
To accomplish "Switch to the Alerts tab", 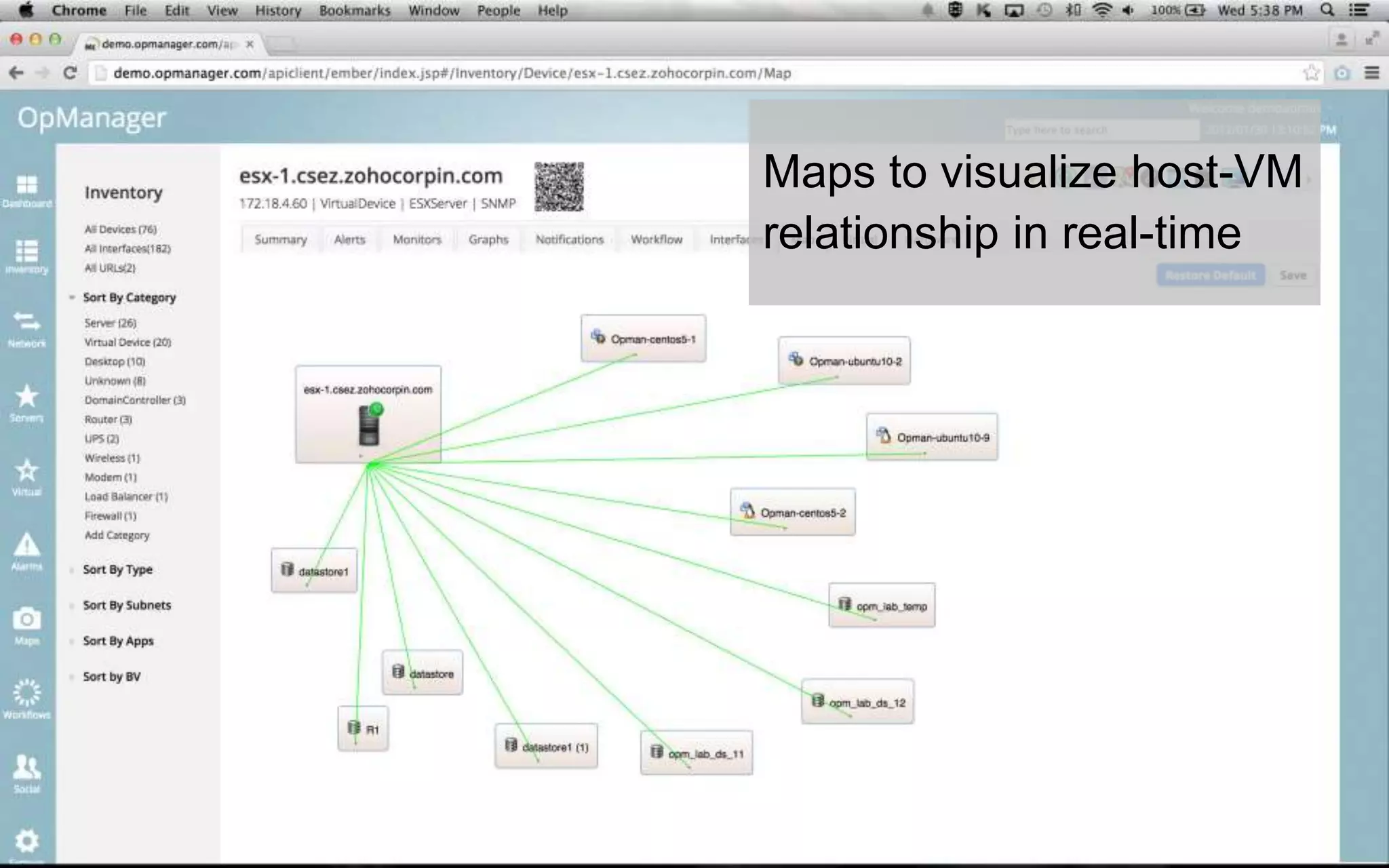I will pos(350,239).
